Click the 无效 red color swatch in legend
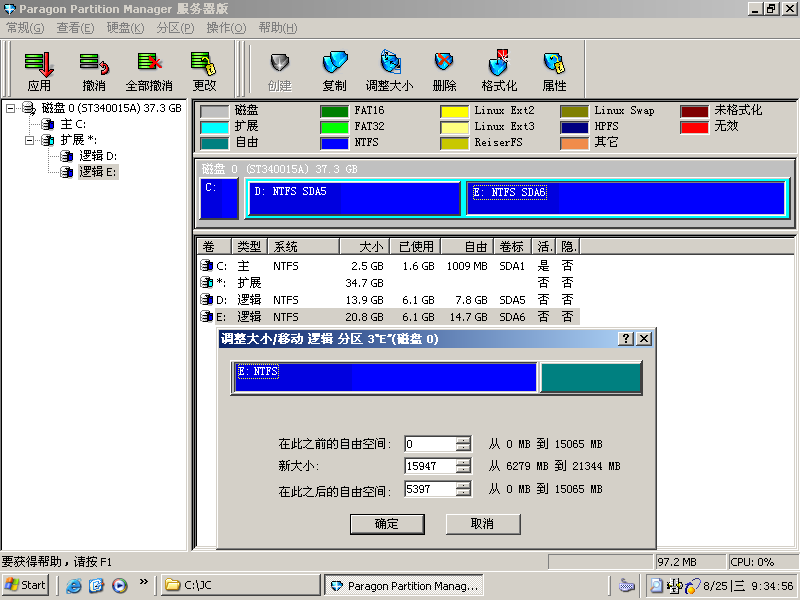This screenshot has height=600, width=800. tap(694, 127)
